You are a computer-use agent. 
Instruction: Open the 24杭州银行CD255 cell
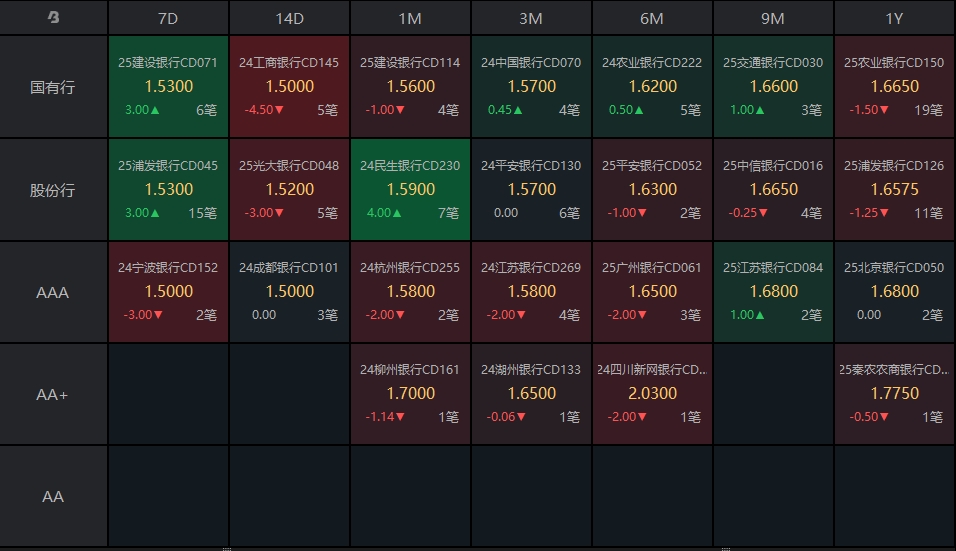[410, 292]
